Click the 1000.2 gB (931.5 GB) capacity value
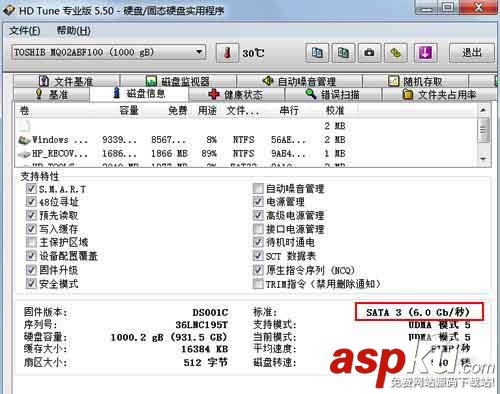Screen dimensions: 500x394 click(169, 337)
